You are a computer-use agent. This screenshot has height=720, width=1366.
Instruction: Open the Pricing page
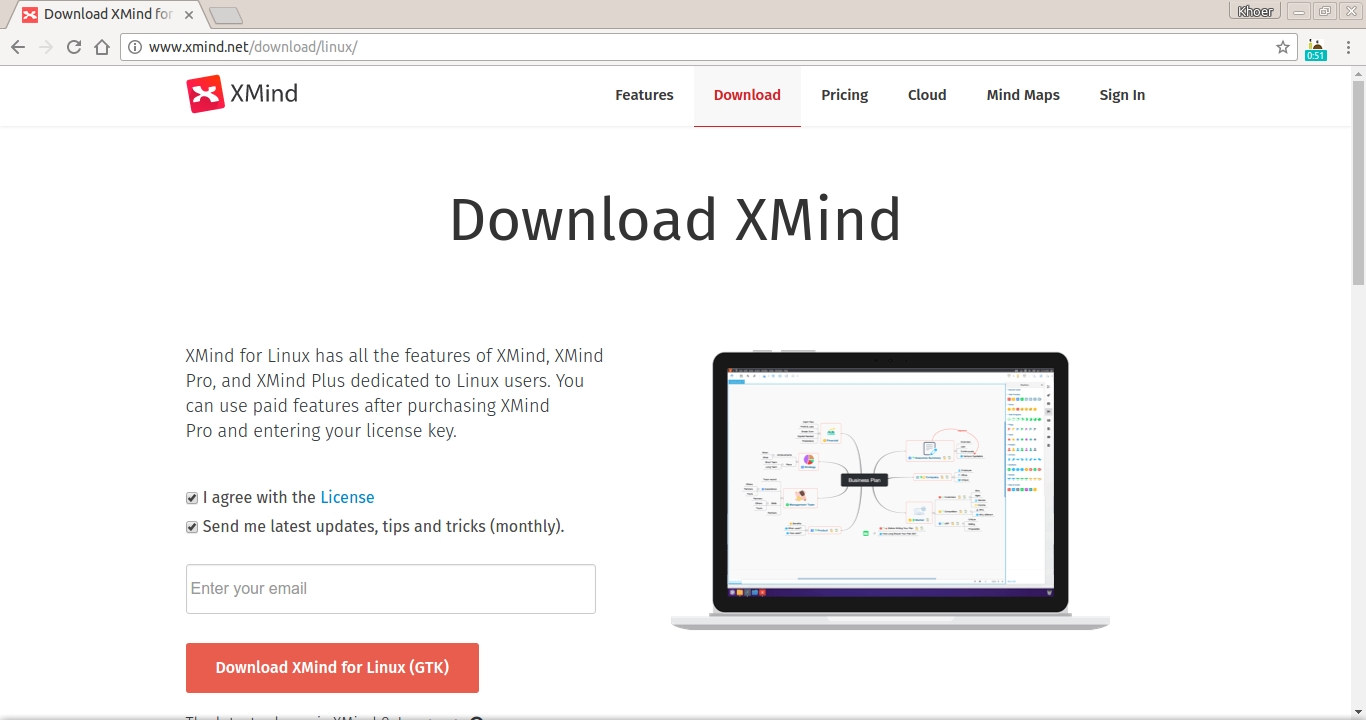point(845,95)
